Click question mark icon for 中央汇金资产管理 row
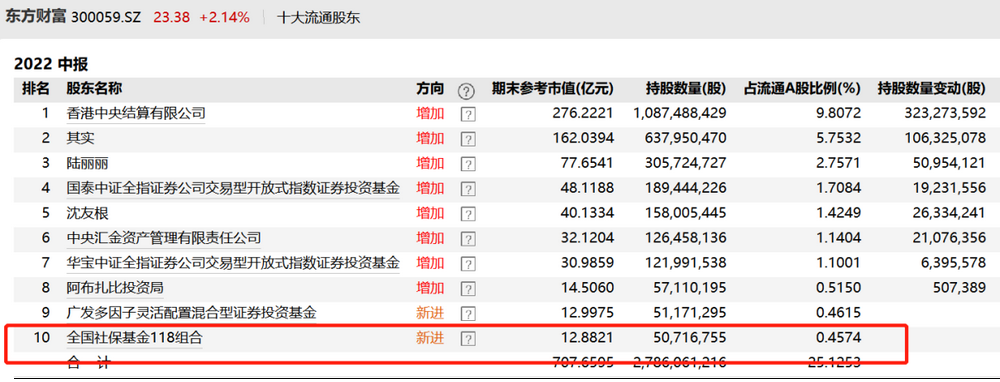The image size is (1000, 382). pyautogui.click(x=468, y=239)
